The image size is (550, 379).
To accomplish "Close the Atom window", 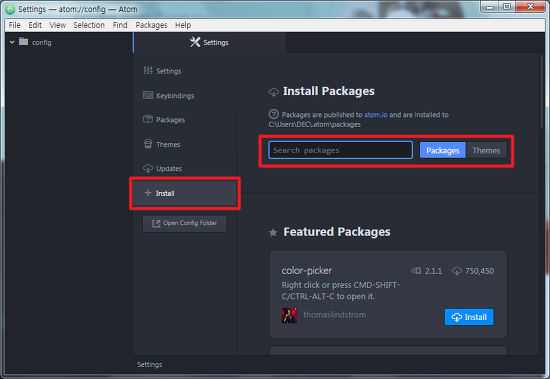I will click(x=530, y=7).
